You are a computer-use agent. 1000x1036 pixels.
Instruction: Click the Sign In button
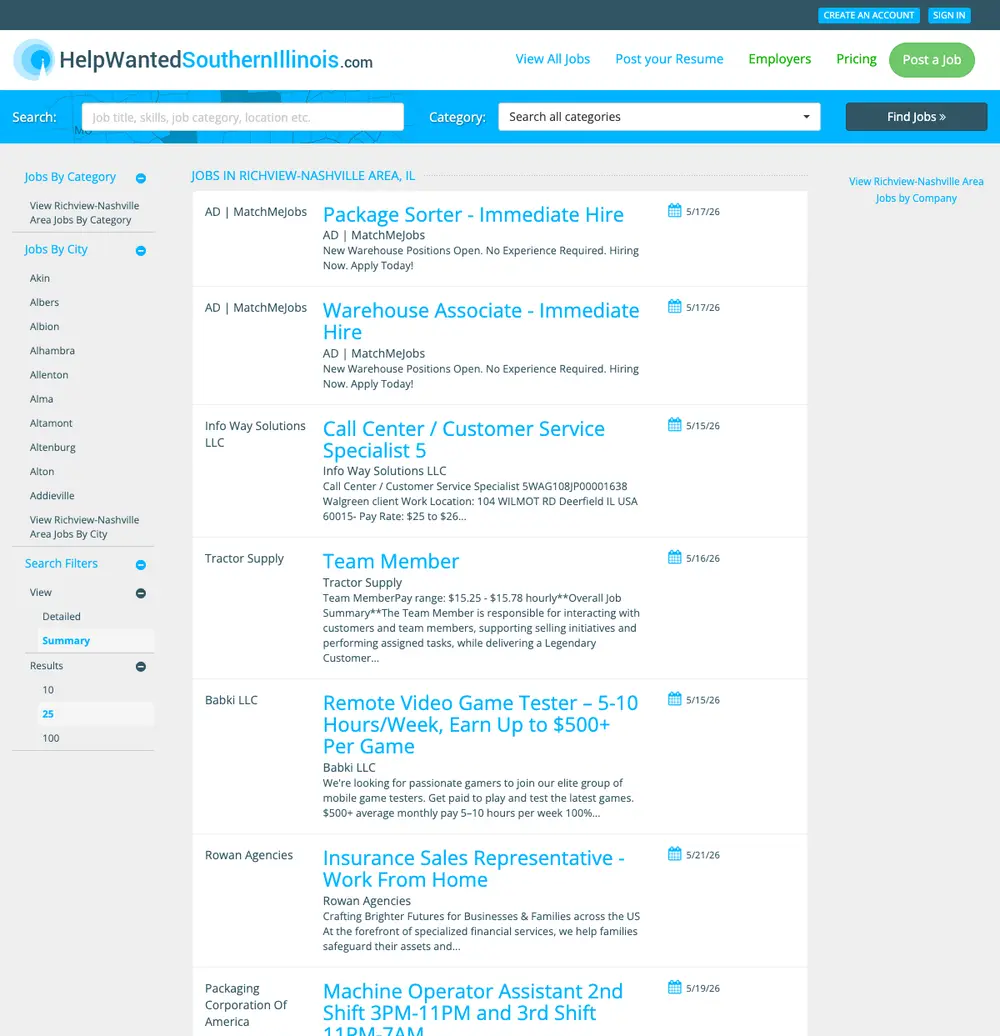click(948, 15)
